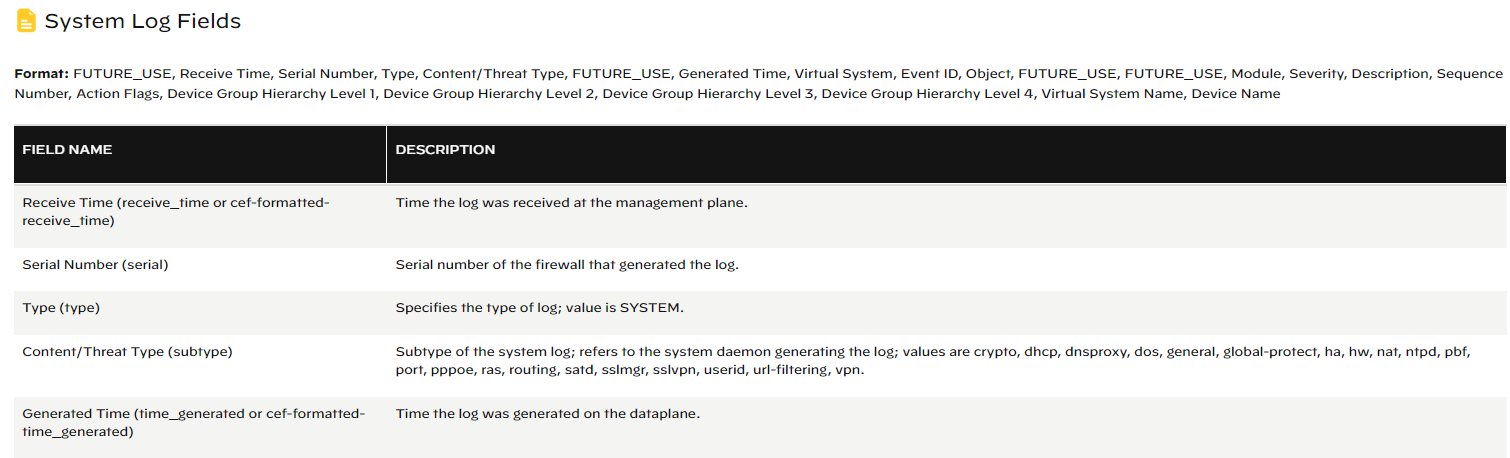Click the DESCRIPTION column header

[x=445, y=150]
